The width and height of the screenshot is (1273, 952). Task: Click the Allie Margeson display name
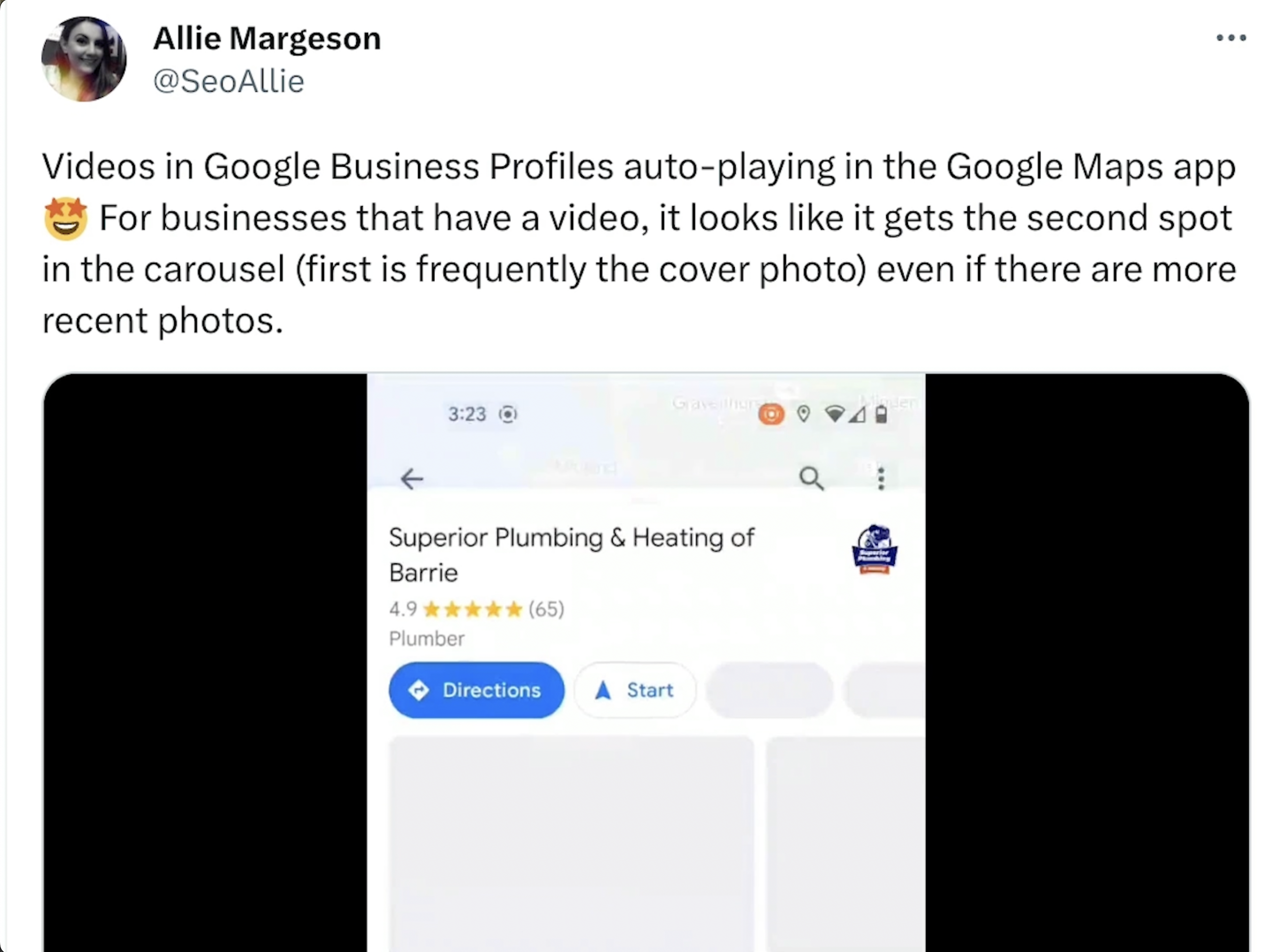pos(267,39)
